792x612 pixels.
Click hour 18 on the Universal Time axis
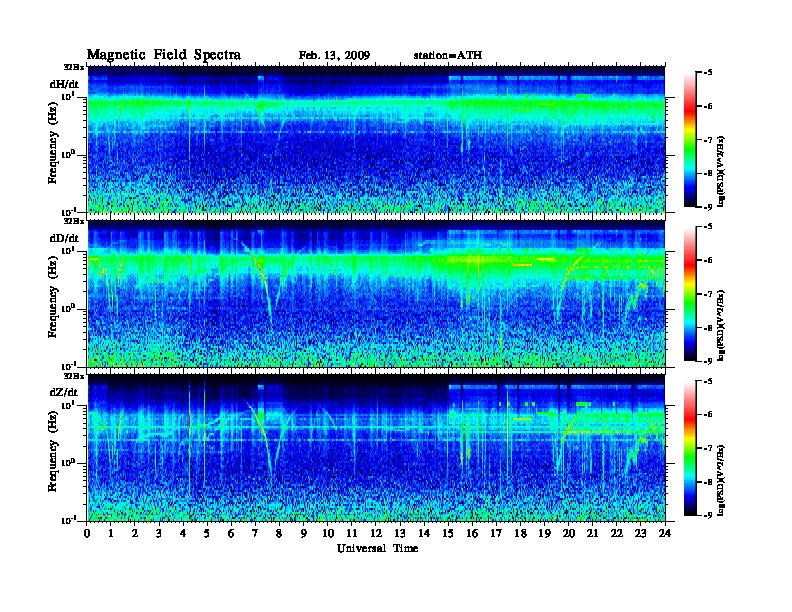coord(520,533)
